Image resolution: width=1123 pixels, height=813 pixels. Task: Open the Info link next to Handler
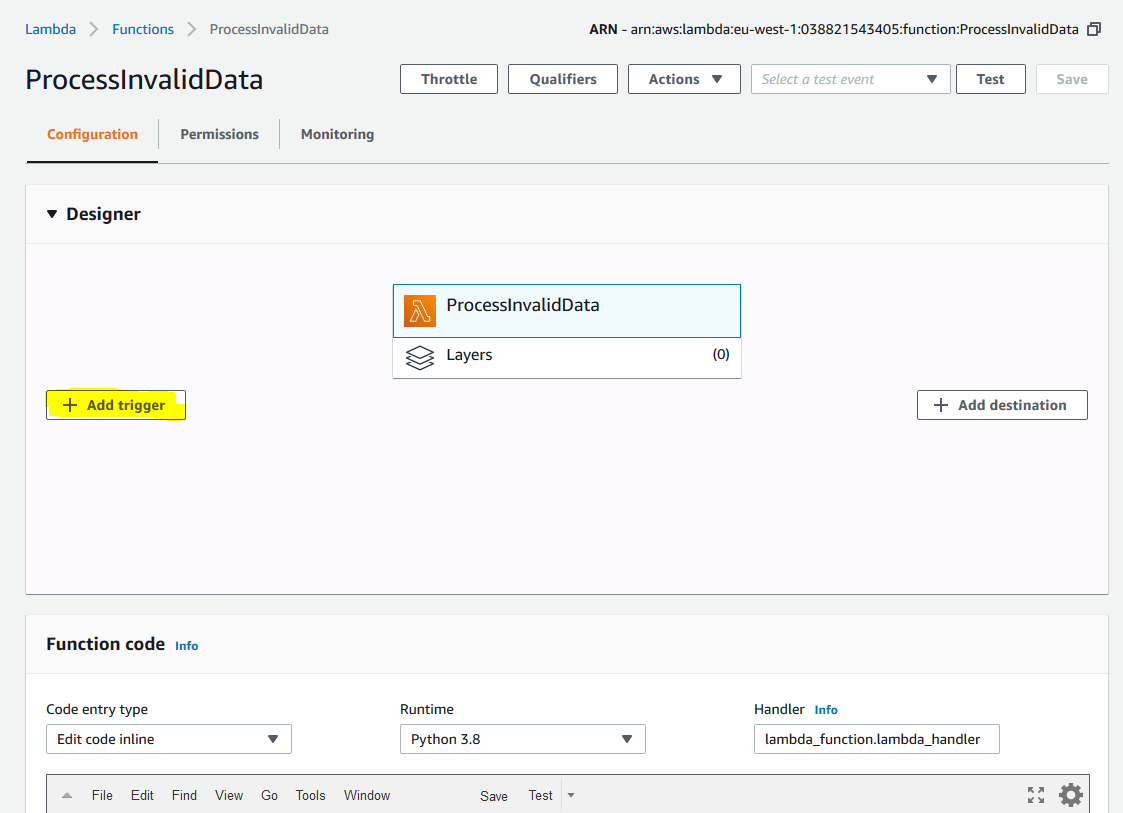(826, 709)
